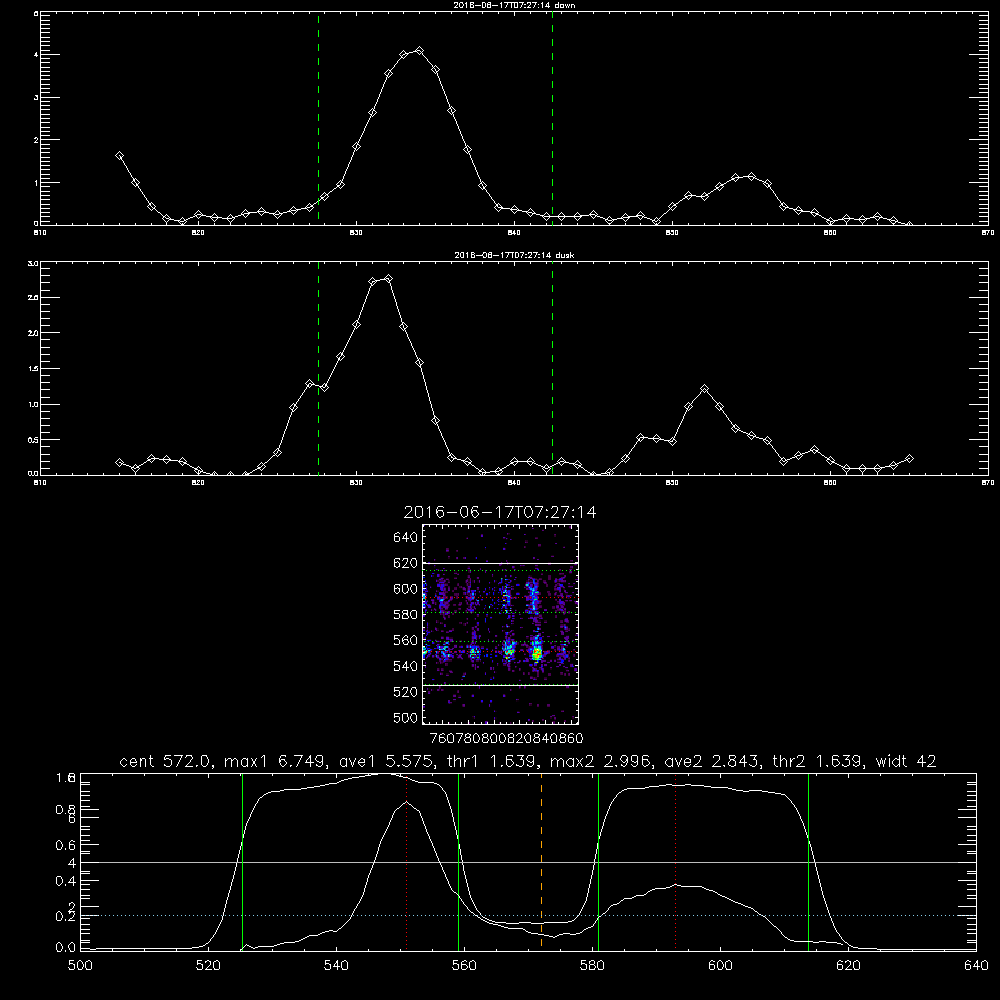This screenshot has width=1000, height=1000.
Task: Click the '500' label on bottom plot x-axis
Action: pyautogui.click(x=80, y=966)
